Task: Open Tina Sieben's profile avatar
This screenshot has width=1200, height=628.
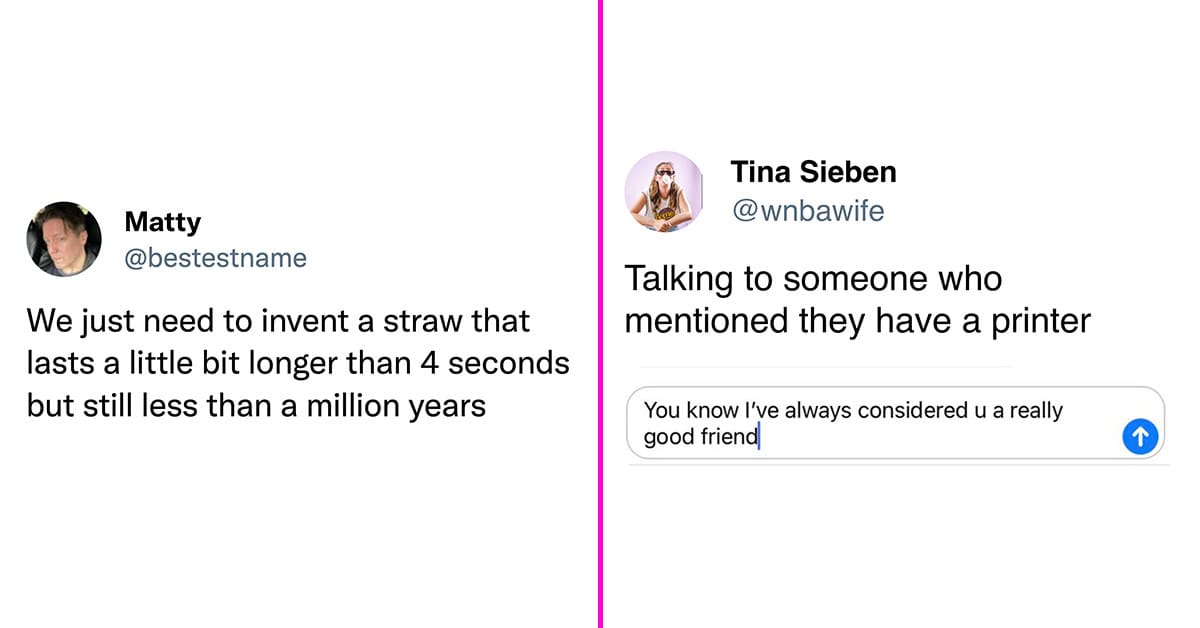Action: 664,191
